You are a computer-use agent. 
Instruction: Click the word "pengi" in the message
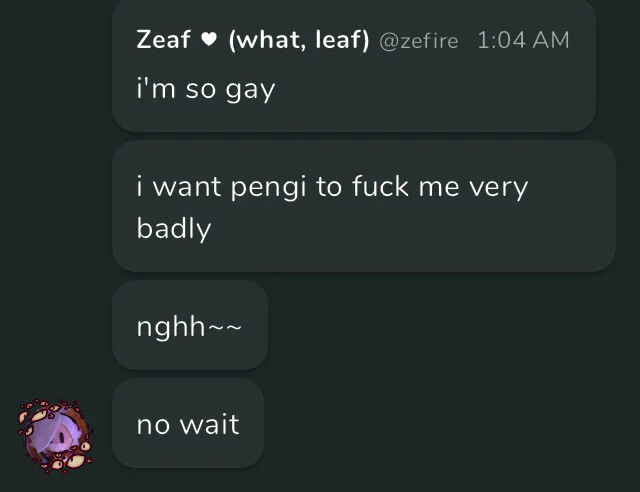[x=268, y=187]
